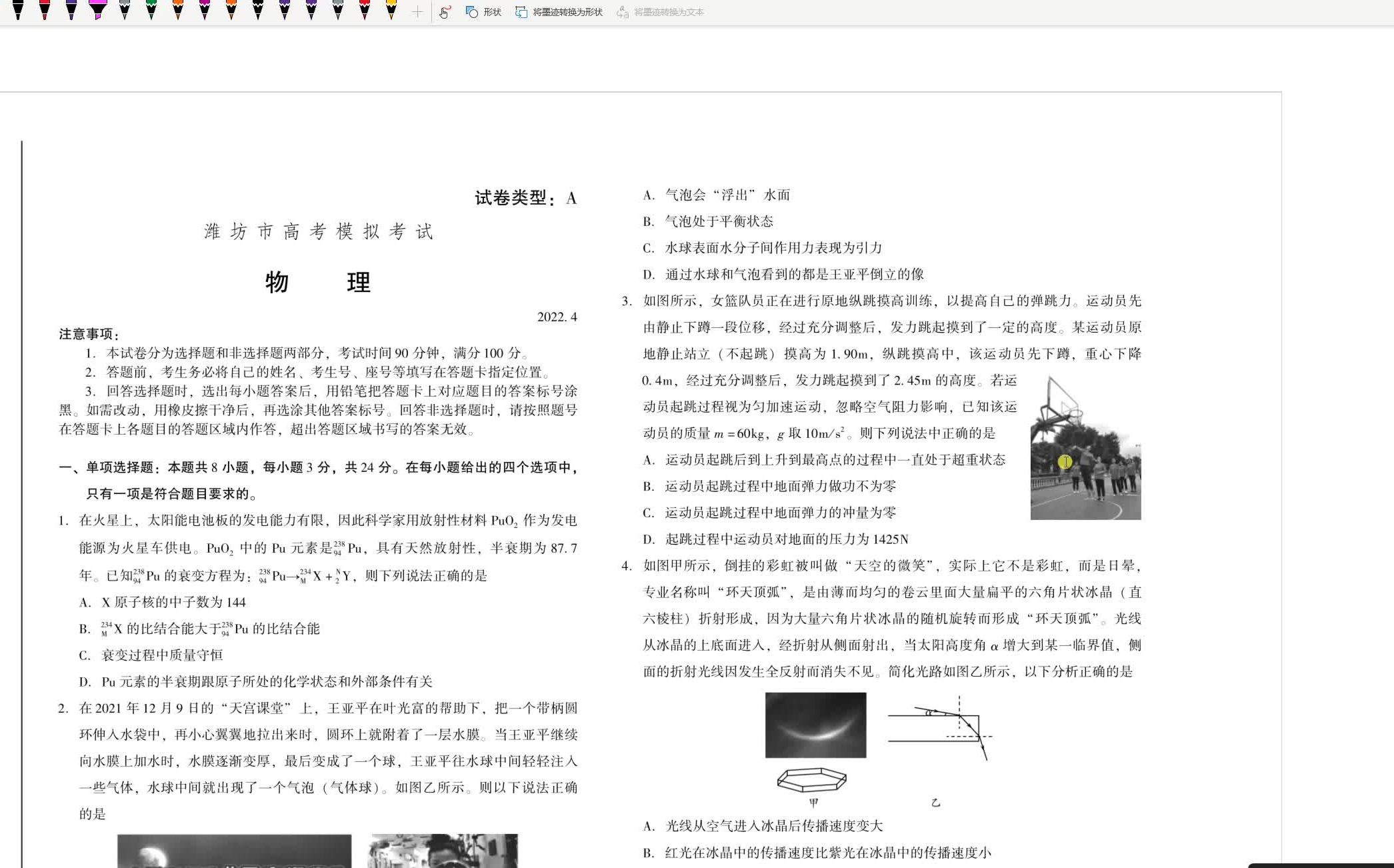This screenshot has width=1394, height=868.
Task: Select the purple pen tool
Action: [71, 10]
